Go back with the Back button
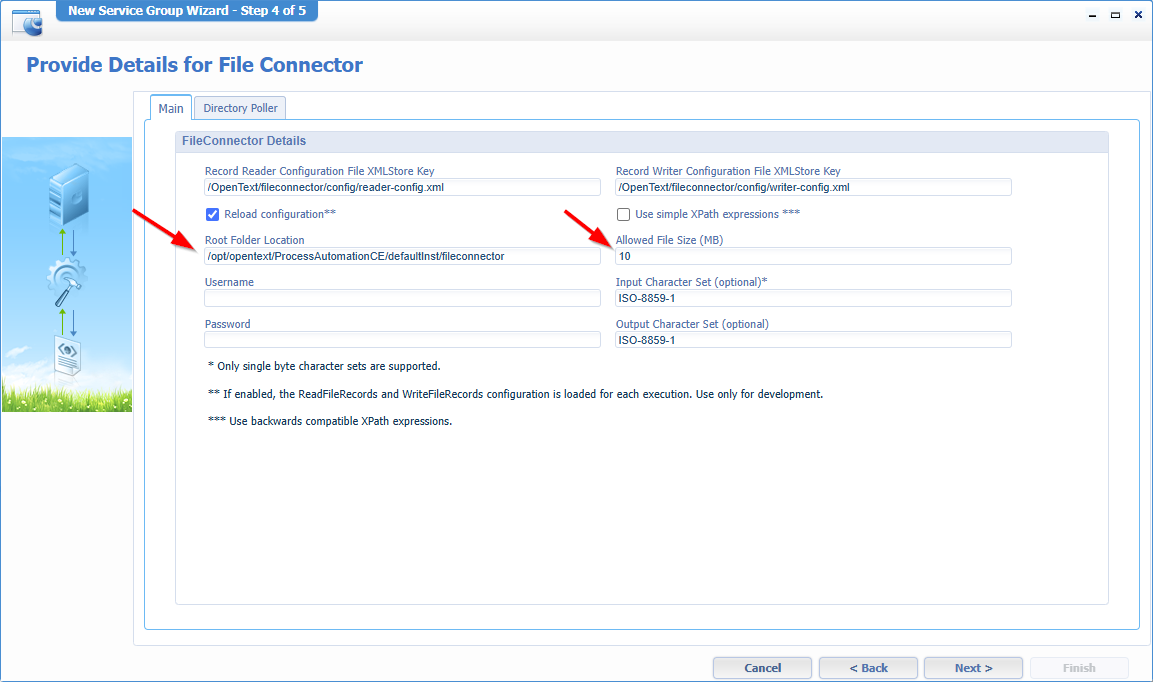The width and height of the screenshot is (1153, 682). click(x=868, y=668)
